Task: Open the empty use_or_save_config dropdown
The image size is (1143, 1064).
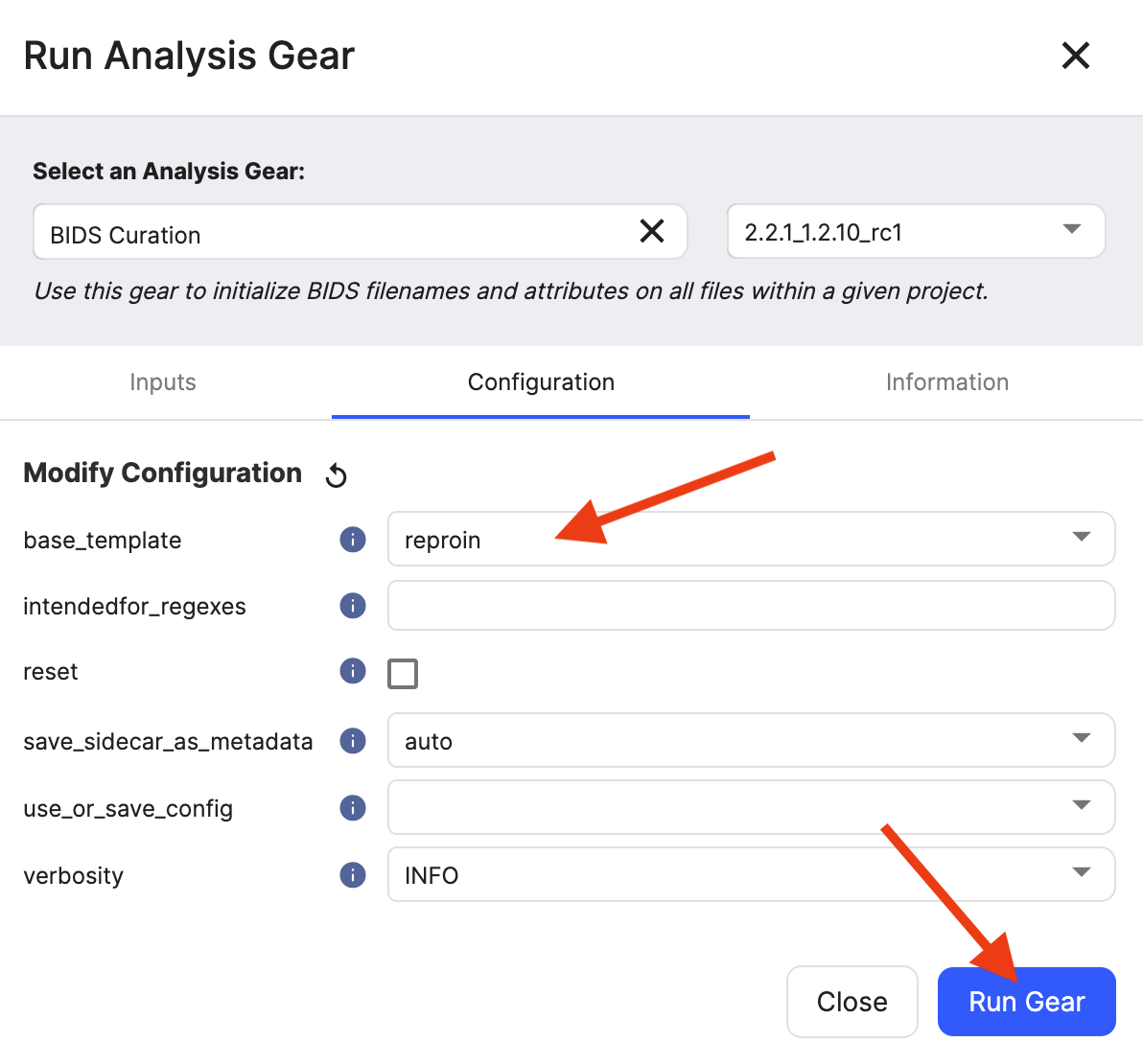Action: click(751, 807)
